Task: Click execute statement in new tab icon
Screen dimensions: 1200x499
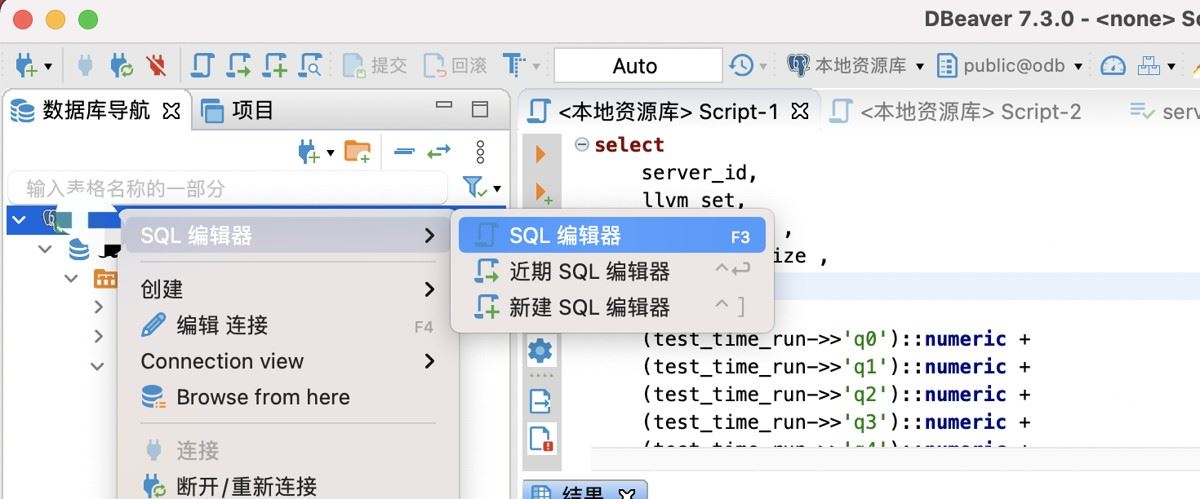Action: (x=543, y=191)
